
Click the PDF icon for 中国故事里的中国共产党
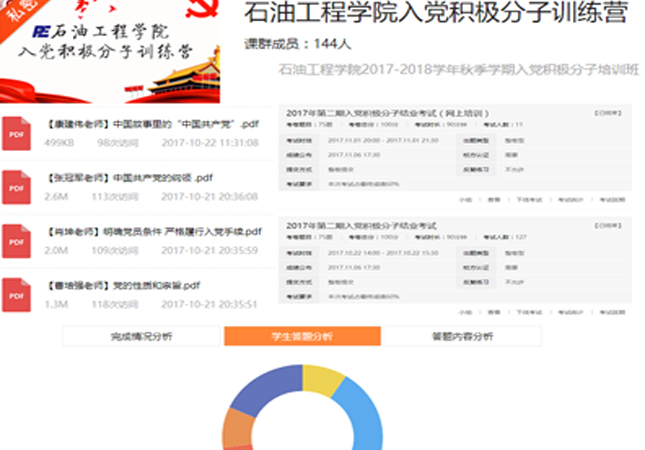point(17,133)
